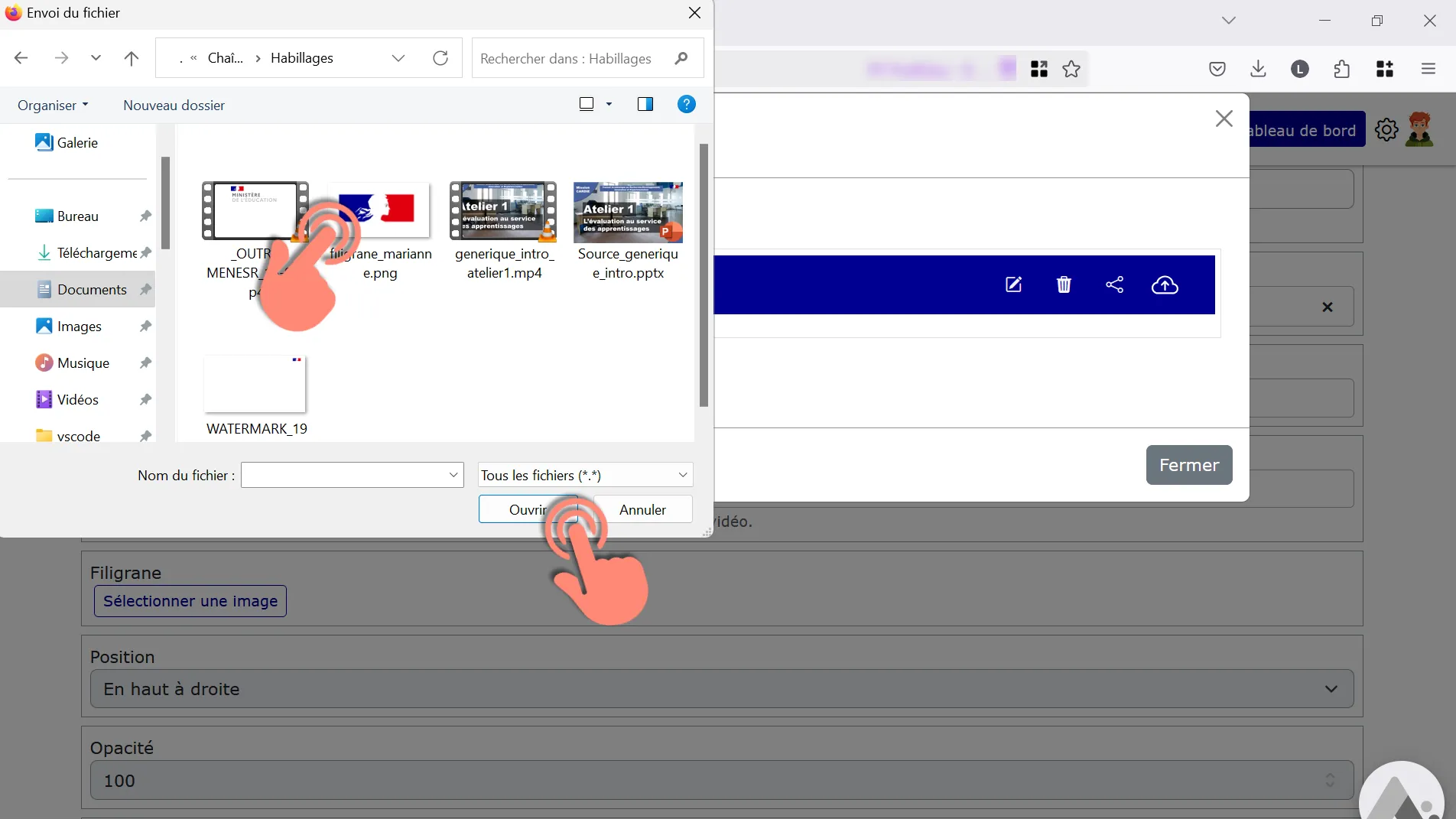
Task: Open the QR code icon in address bar
Action: click(x=1039, y=70)
